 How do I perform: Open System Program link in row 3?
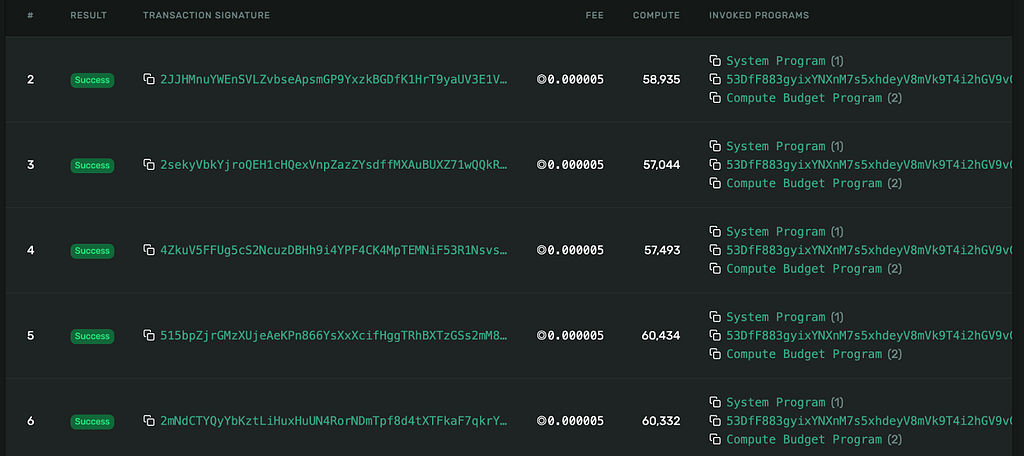click(776, 146)
